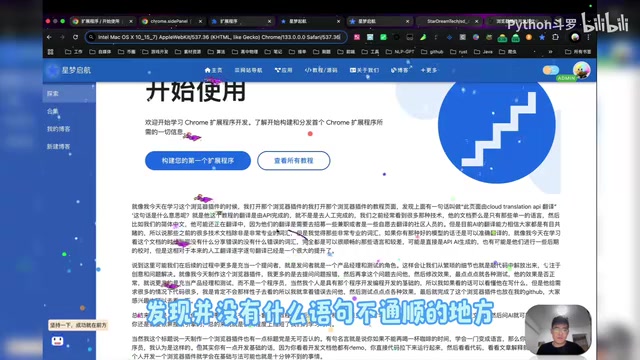Open the ADMIN user avatar menu
The width and height of the screenshot is (640, 360).
(x=581, y=70)
